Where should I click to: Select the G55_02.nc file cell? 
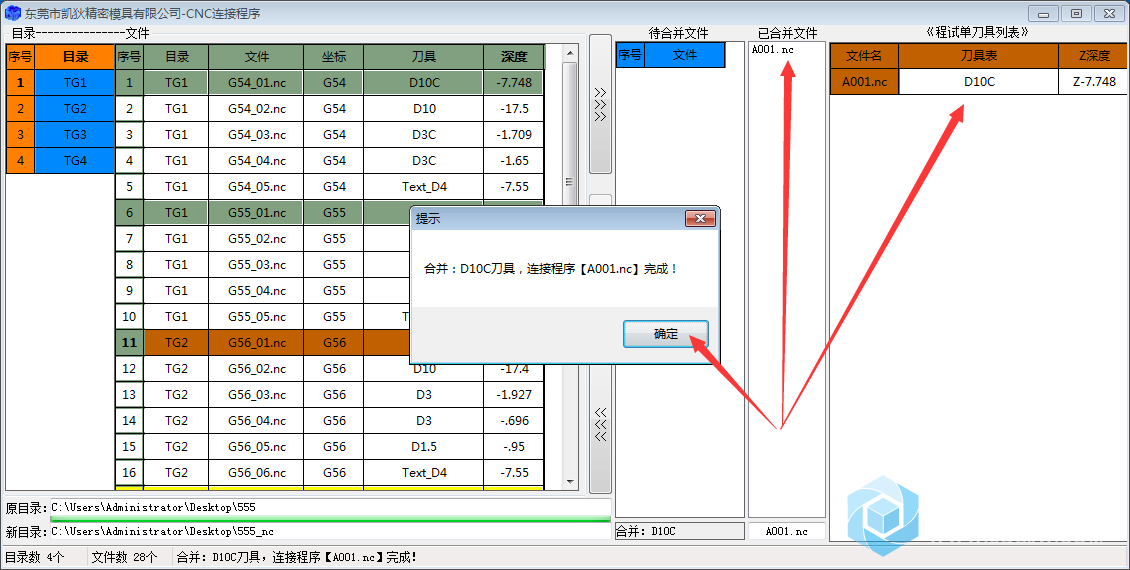coord(257,239)
